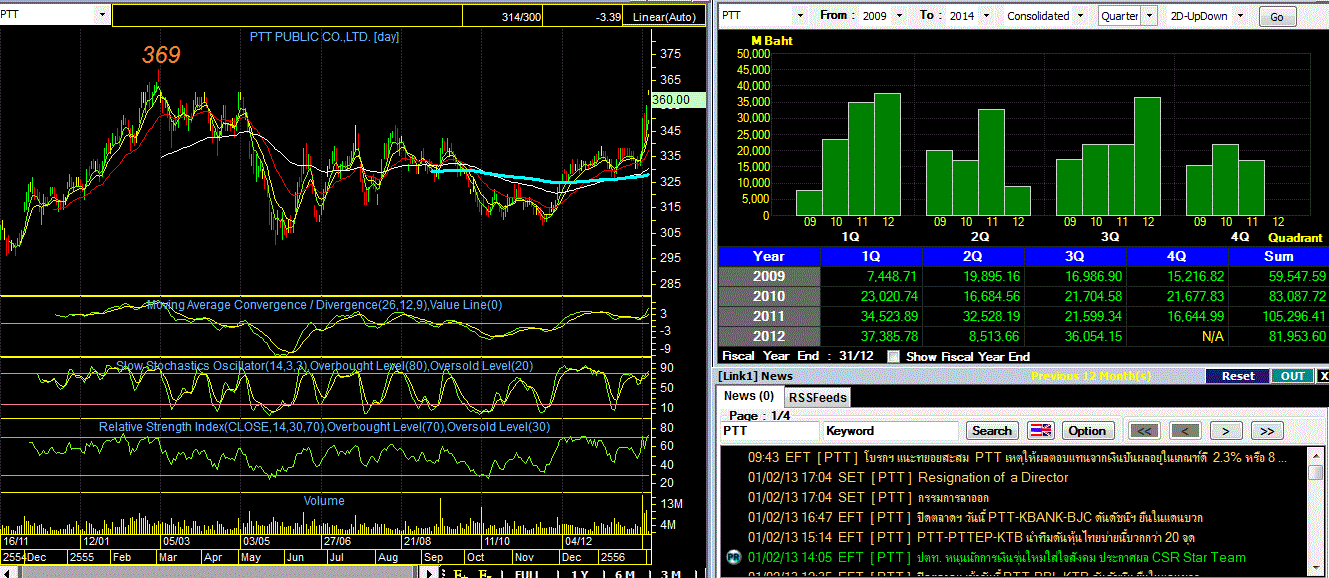Select the 6M chart range
The width and height of the screenshot is (1329, 578).
point(626,573)
